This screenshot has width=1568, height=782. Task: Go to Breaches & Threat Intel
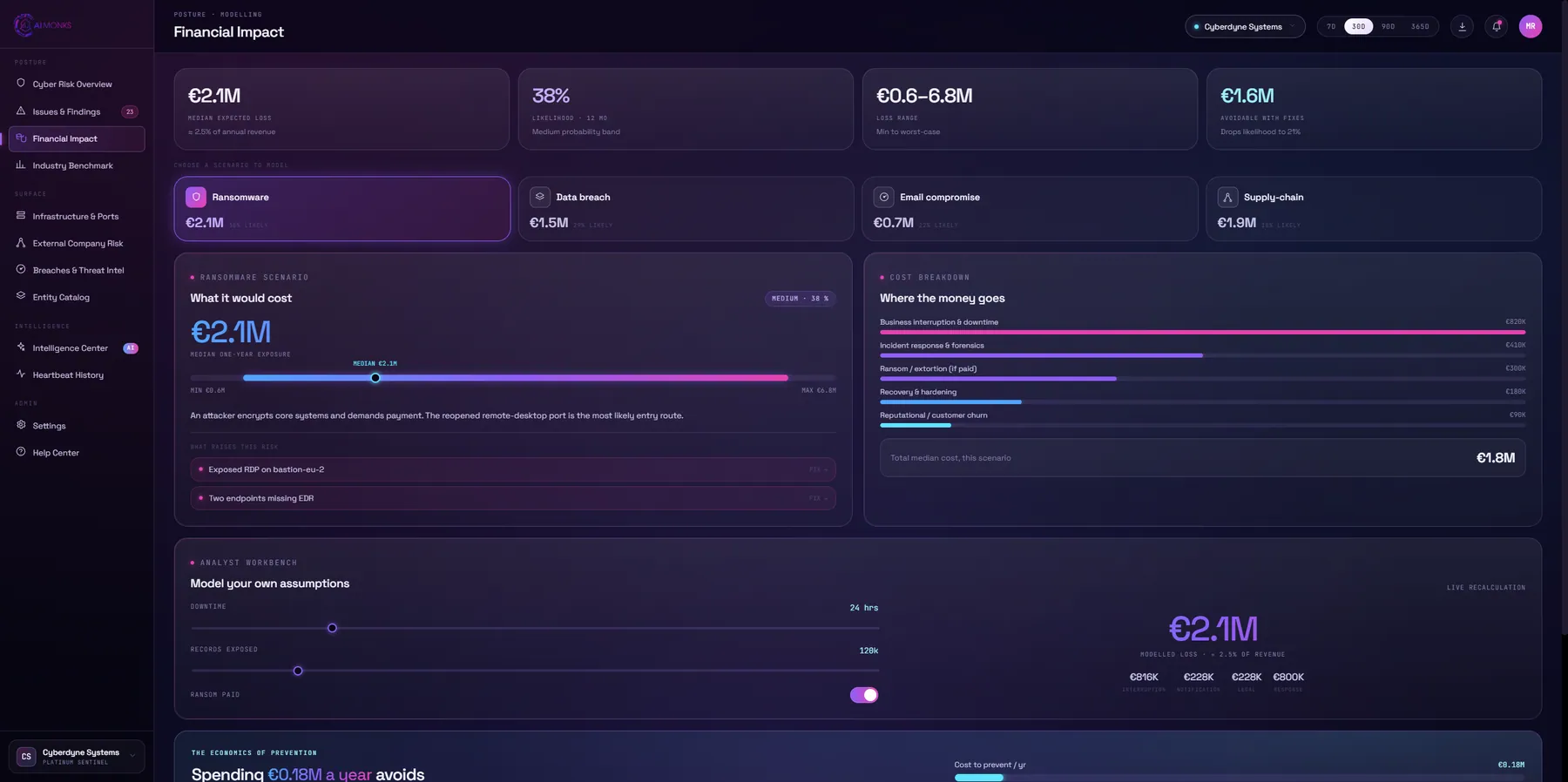click(x=77, y=270)
